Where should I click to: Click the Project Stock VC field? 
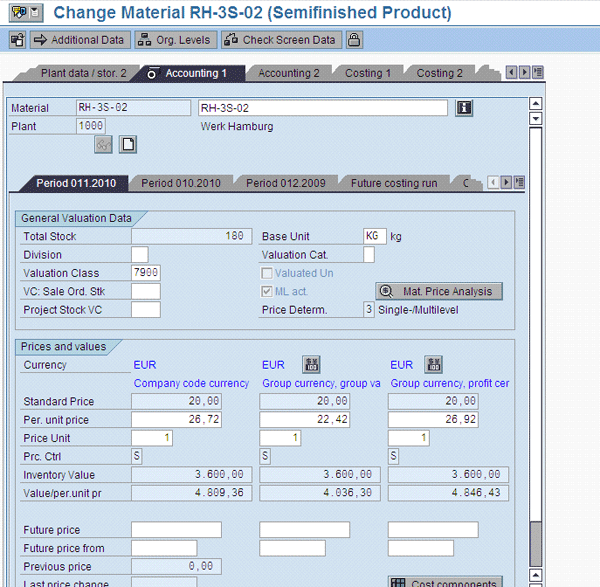tap(146, 310)
